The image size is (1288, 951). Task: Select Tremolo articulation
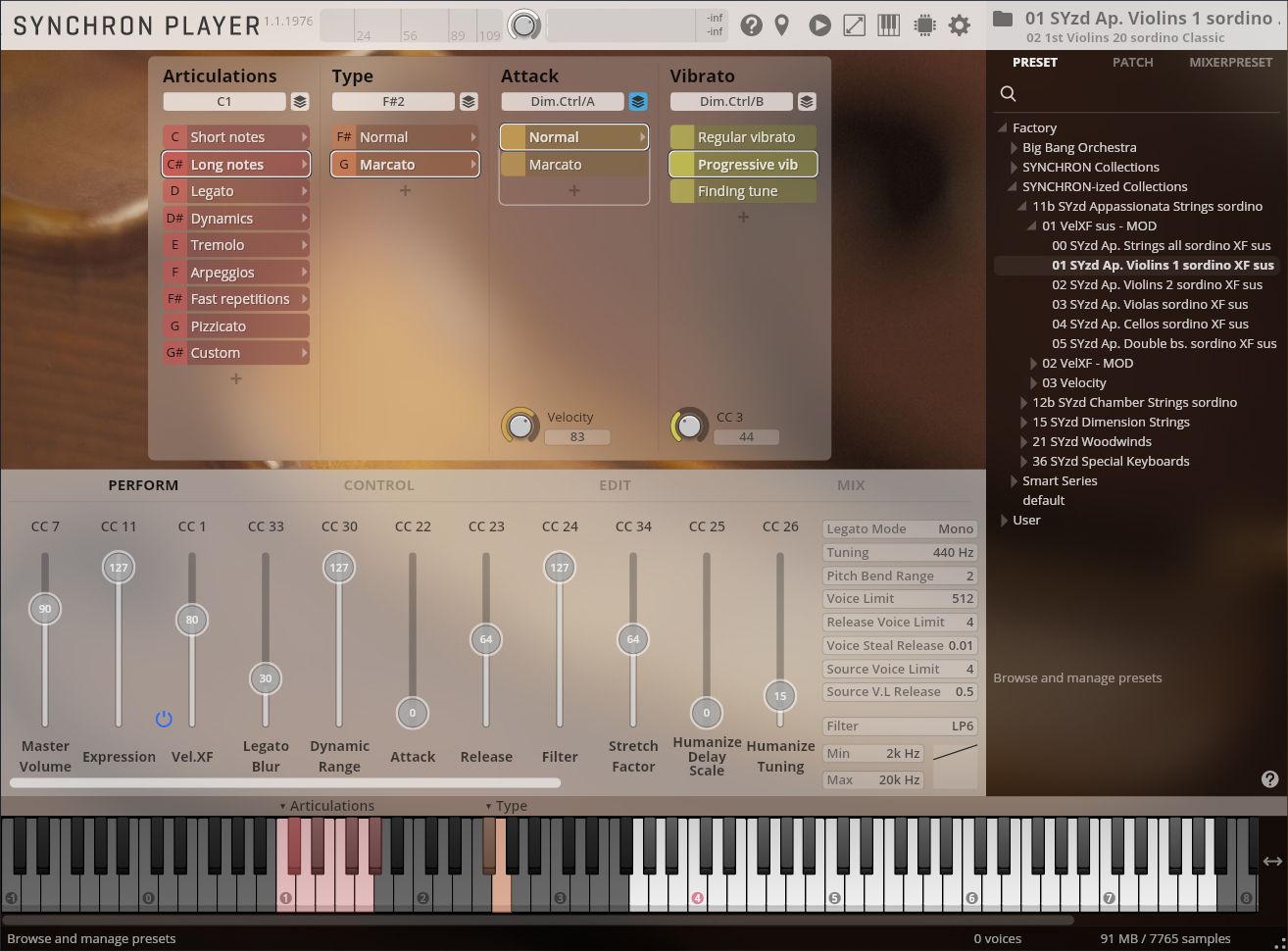point(236,245)
